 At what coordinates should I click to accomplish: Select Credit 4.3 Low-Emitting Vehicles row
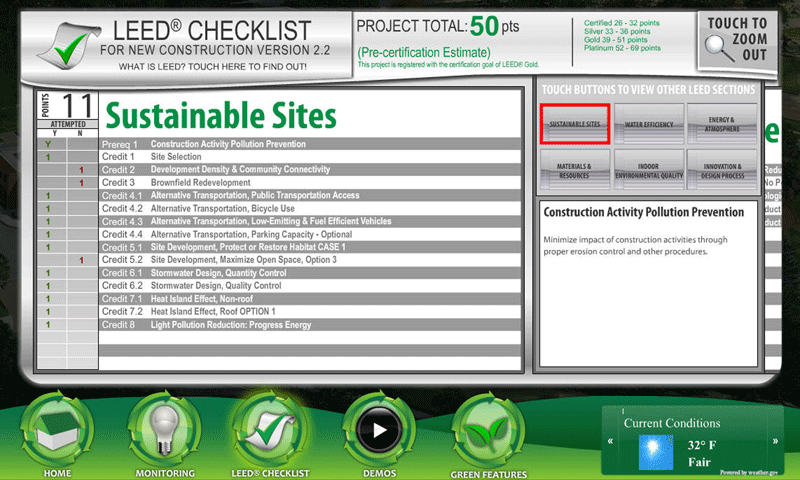tap(310, 221)
